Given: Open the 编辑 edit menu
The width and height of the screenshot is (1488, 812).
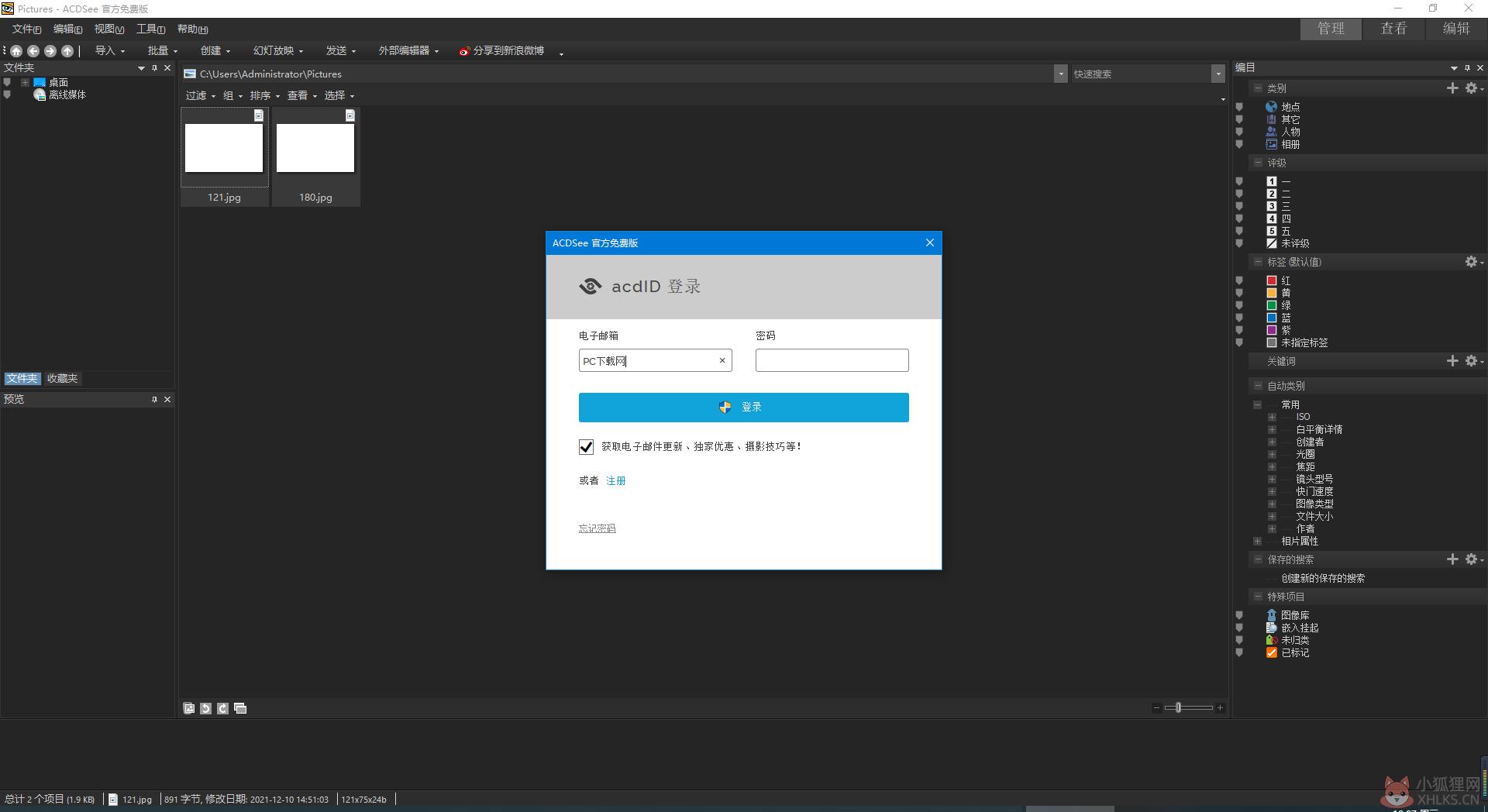Looking at the screenshot, I should tap(67, 29).
